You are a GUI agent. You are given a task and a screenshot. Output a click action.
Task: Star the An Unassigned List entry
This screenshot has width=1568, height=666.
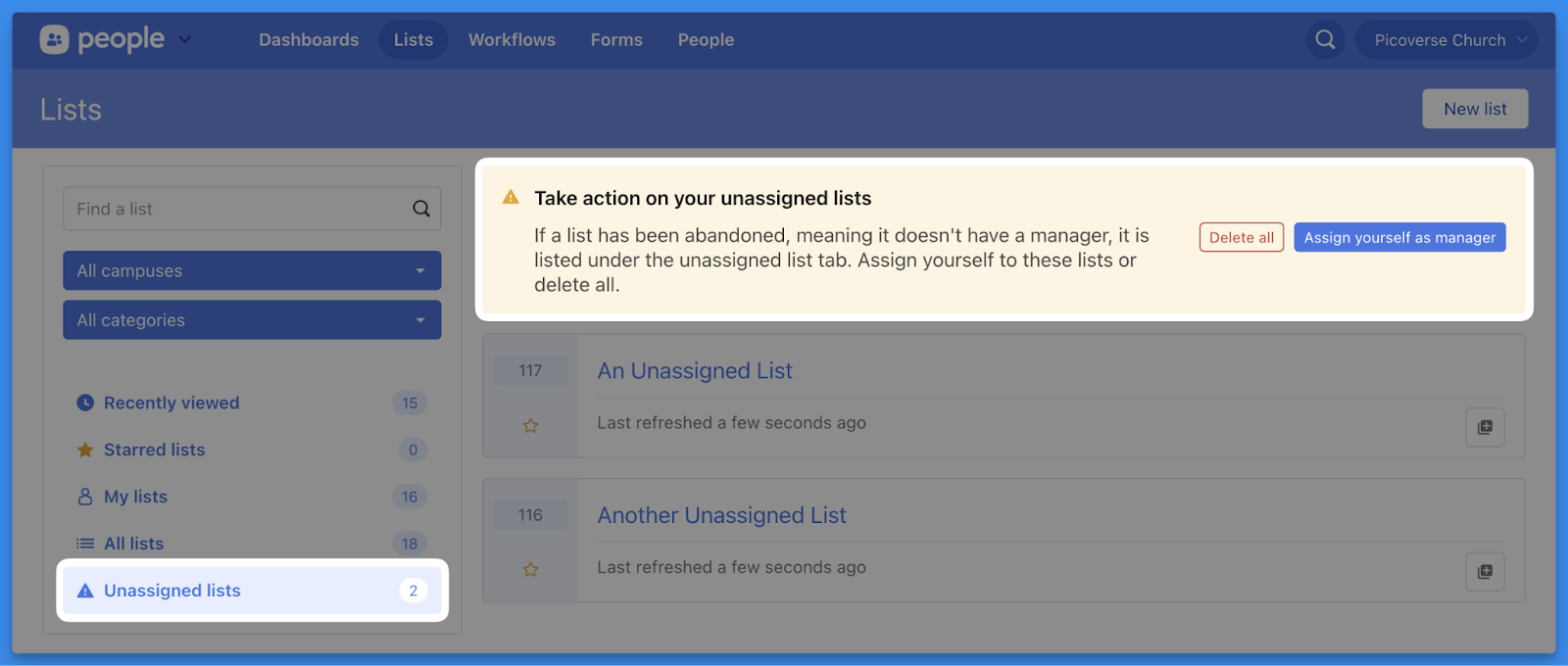coord(530,426)
